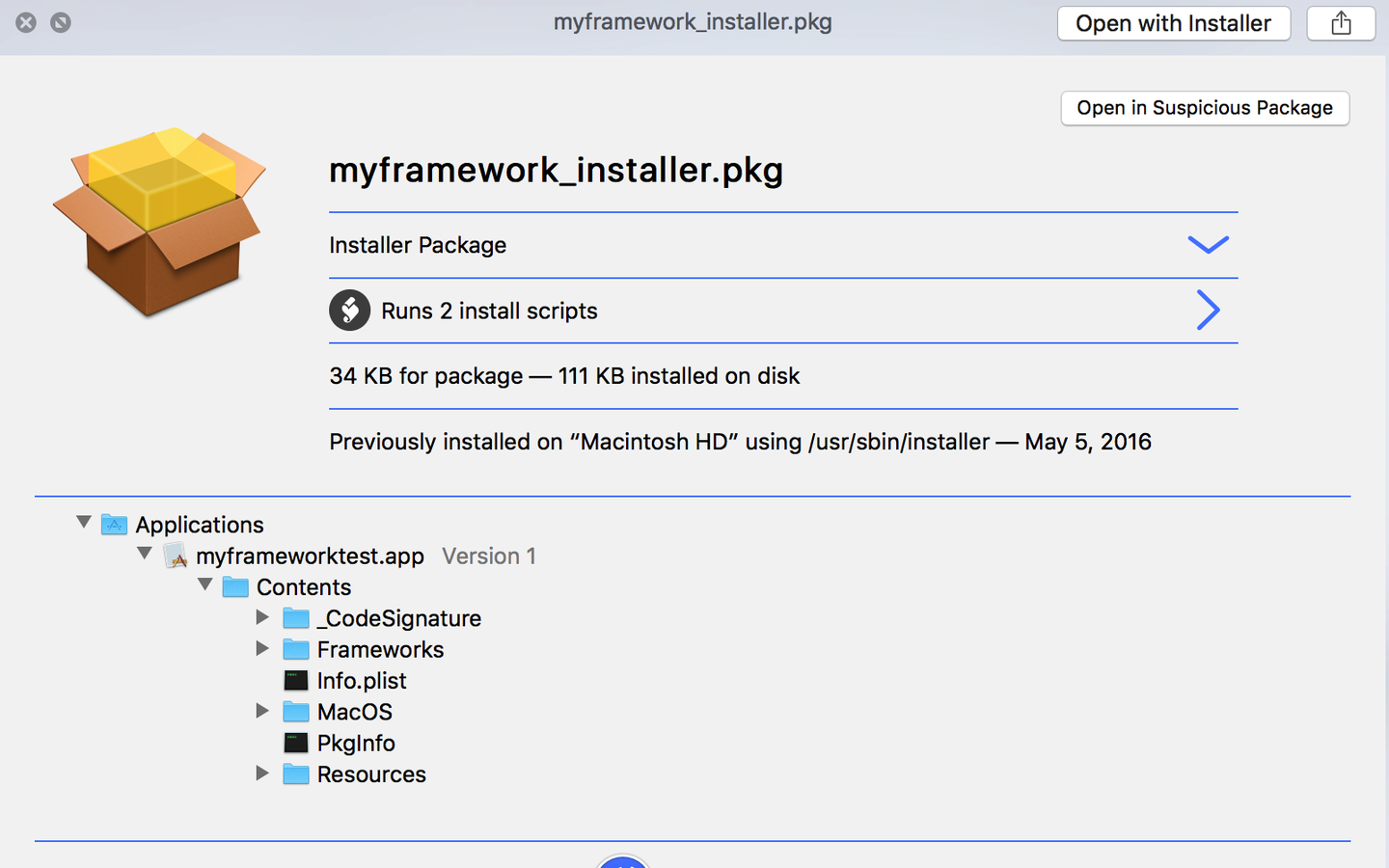1389x868 pixels.
Task: Collapse the myframeworktest.app disclosure triangle
Action: (x=145, y=554)
